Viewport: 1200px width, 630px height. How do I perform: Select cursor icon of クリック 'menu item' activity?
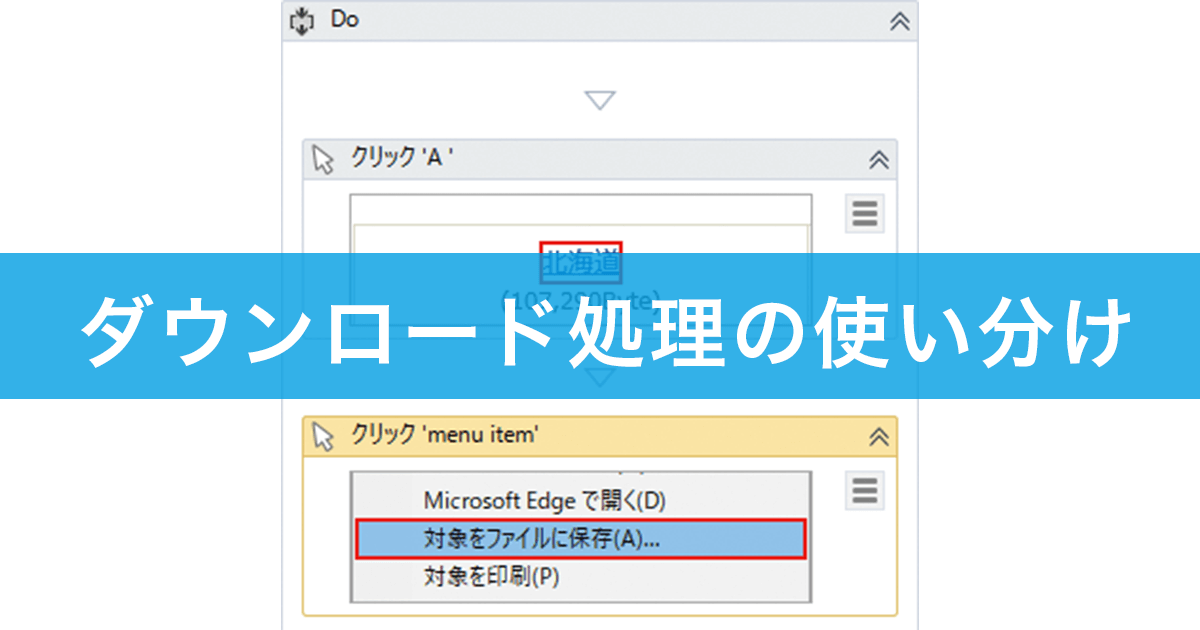pos(323,436)
